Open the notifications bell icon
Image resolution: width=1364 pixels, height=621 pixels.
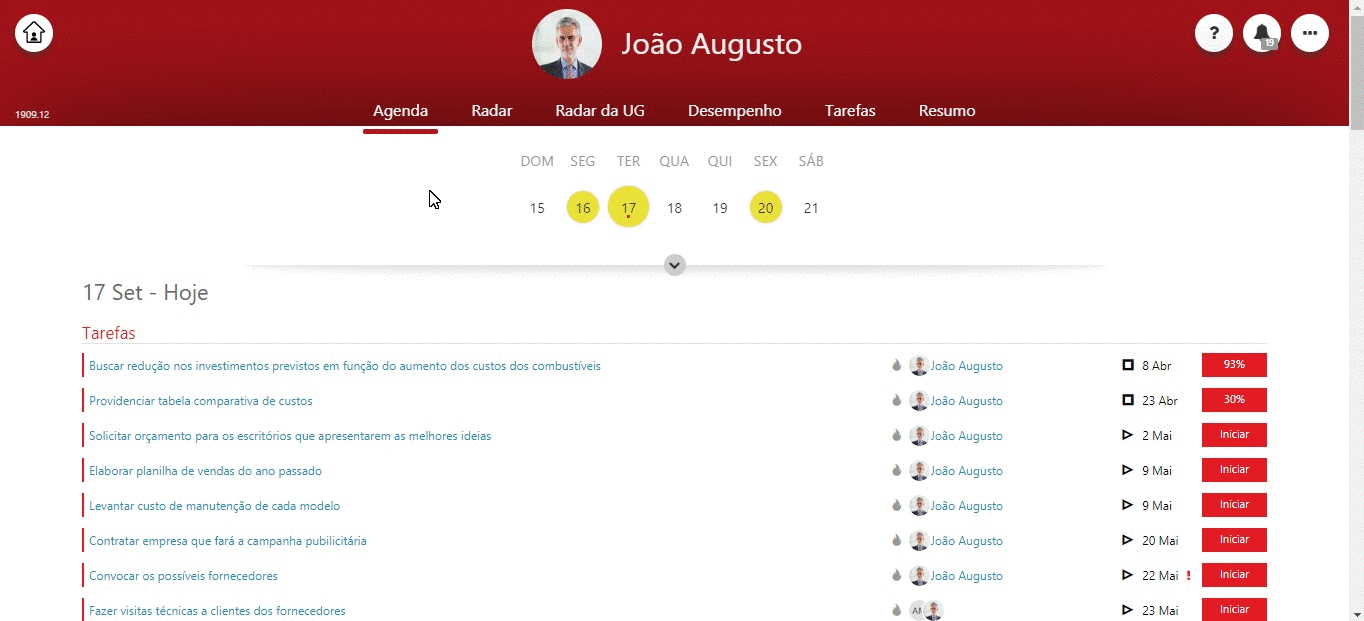click(x=1262, y=33)
